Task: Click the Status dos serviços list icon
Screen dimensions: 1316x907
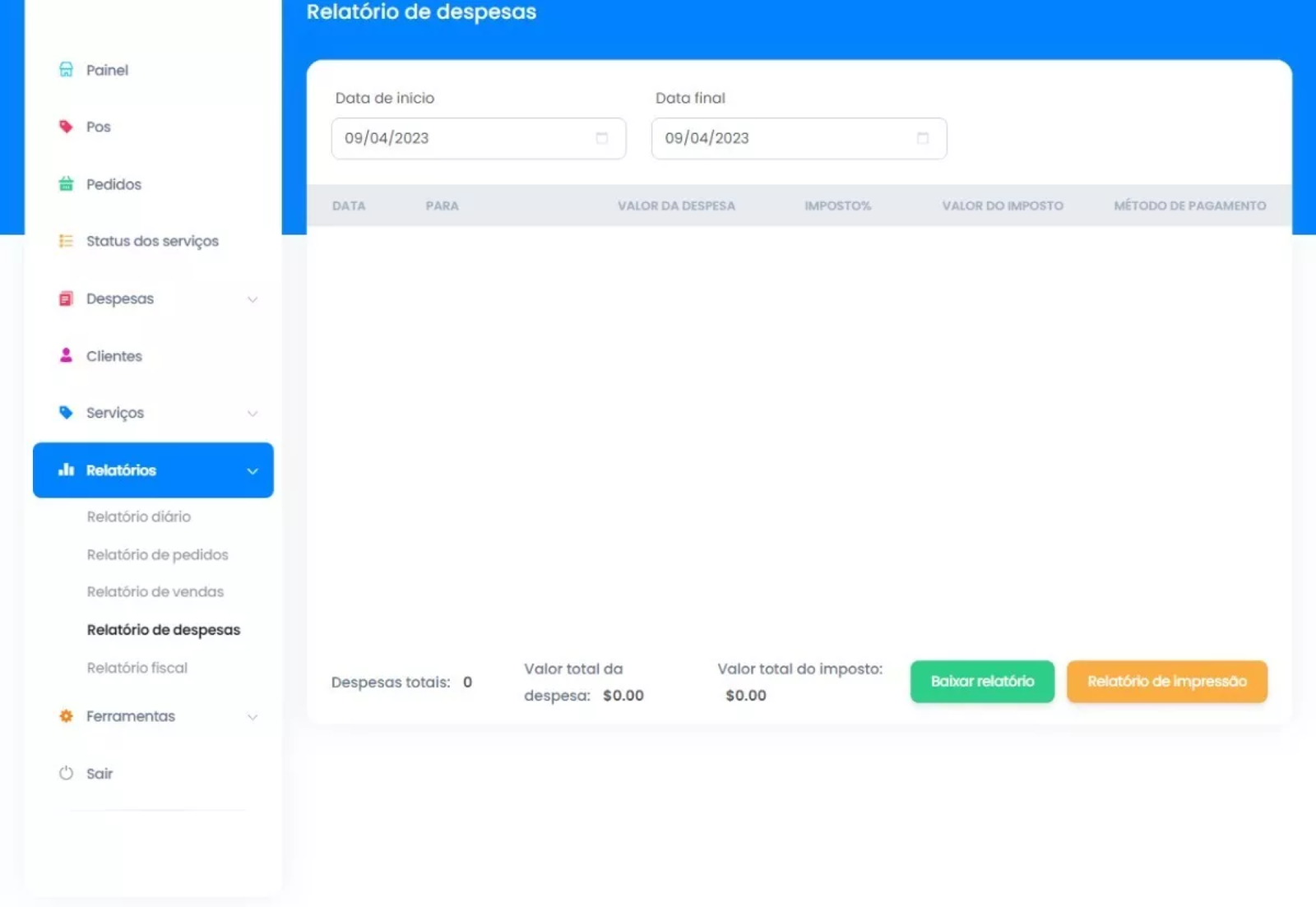Action: click(x=66, y=241)
